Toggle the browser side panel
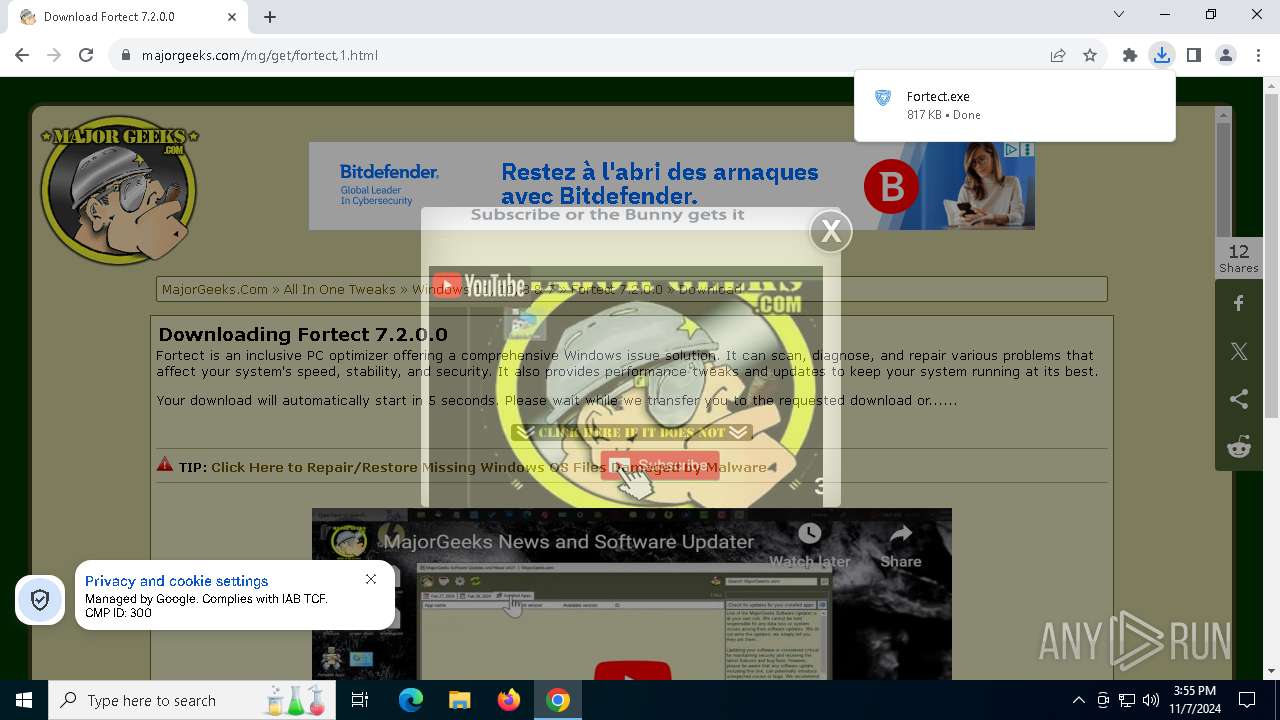 pos(1194,55)
